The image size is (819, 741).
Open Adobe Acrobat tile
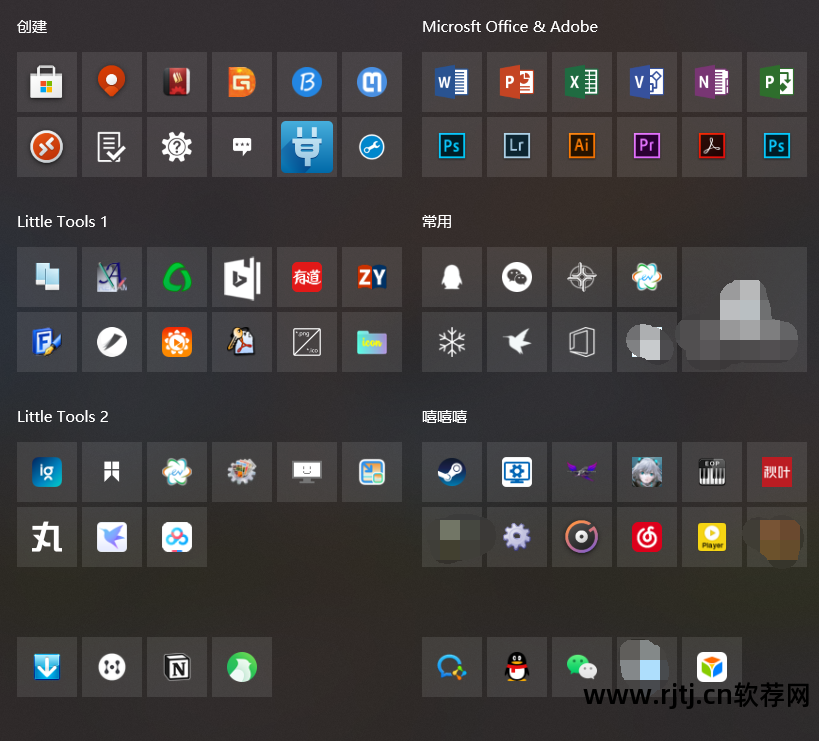(x=712, y=147)
